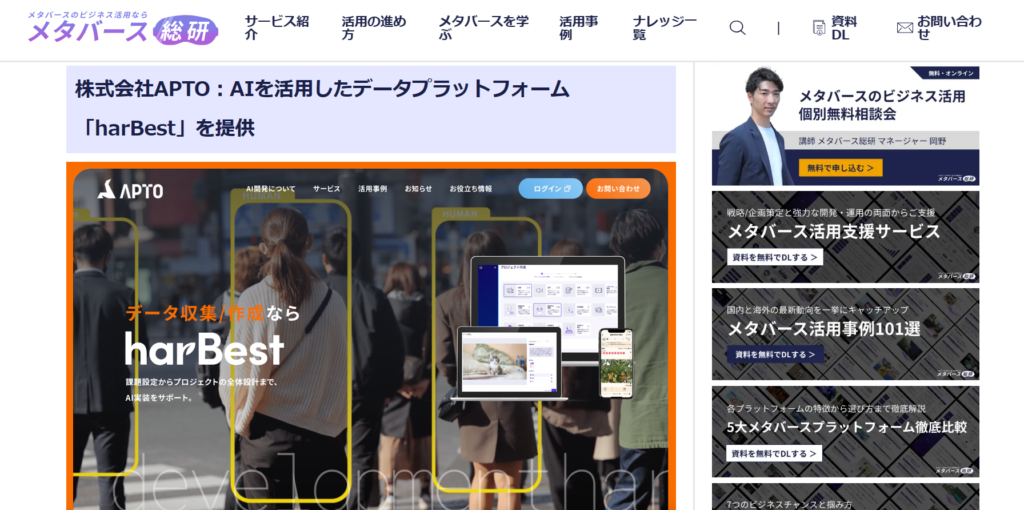Click the APTO logo in screenshot
The height and width of the screenshot is (510, 1024).
click(131, 189)
